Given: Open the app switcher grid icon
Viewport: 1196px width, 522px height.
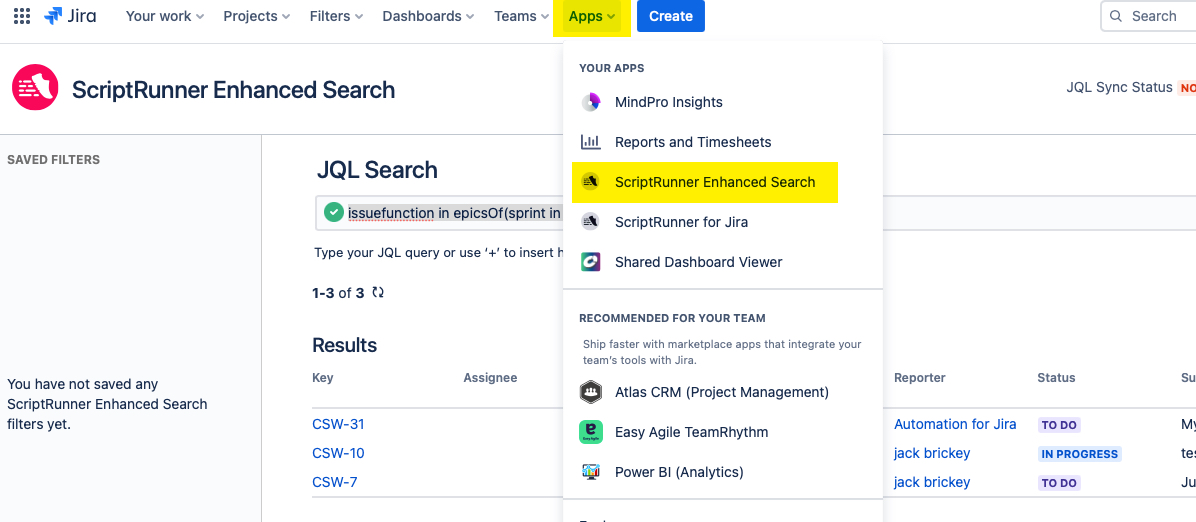Looking at the screenshot, I should tap(22, 16).
